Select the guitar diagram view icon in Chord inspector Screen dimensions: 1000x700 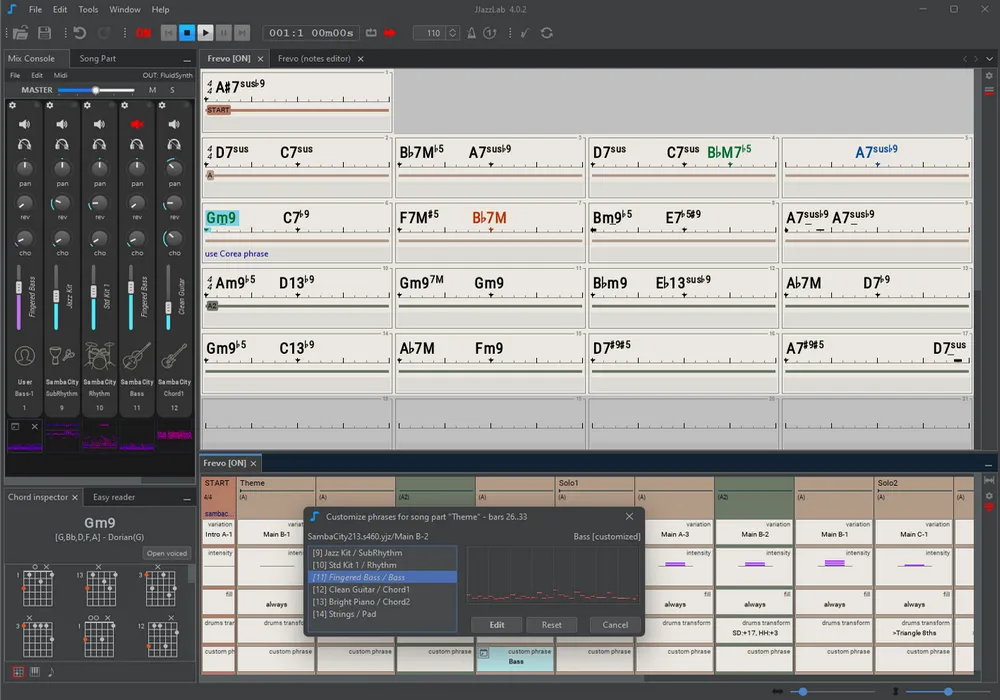click(18, 671)
